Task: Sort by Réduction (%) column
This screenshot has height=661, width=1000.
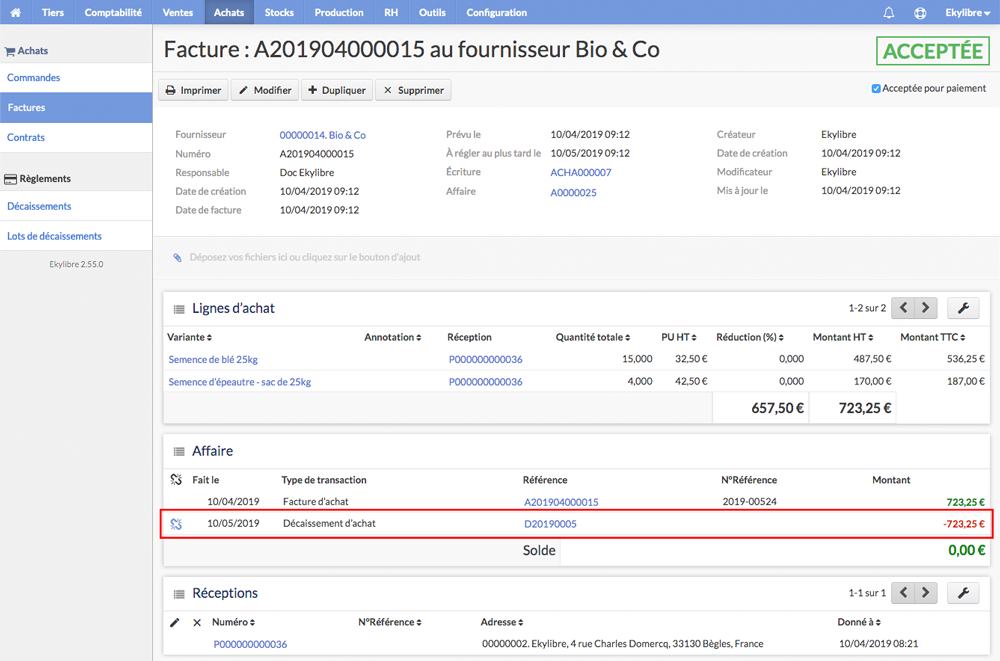Action: [x=750, y=337]
